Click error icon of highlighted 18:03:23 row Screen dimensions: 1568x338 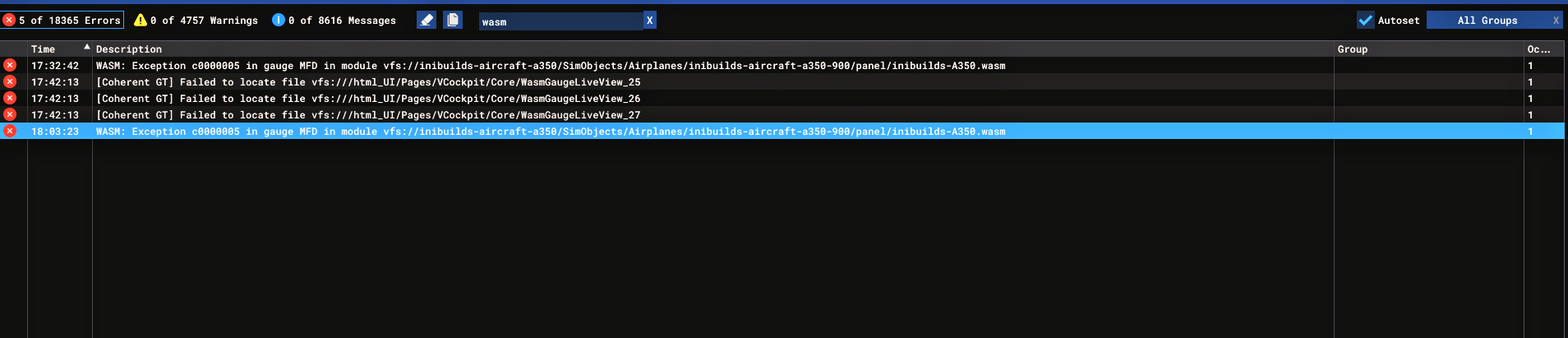click(10, 131)
